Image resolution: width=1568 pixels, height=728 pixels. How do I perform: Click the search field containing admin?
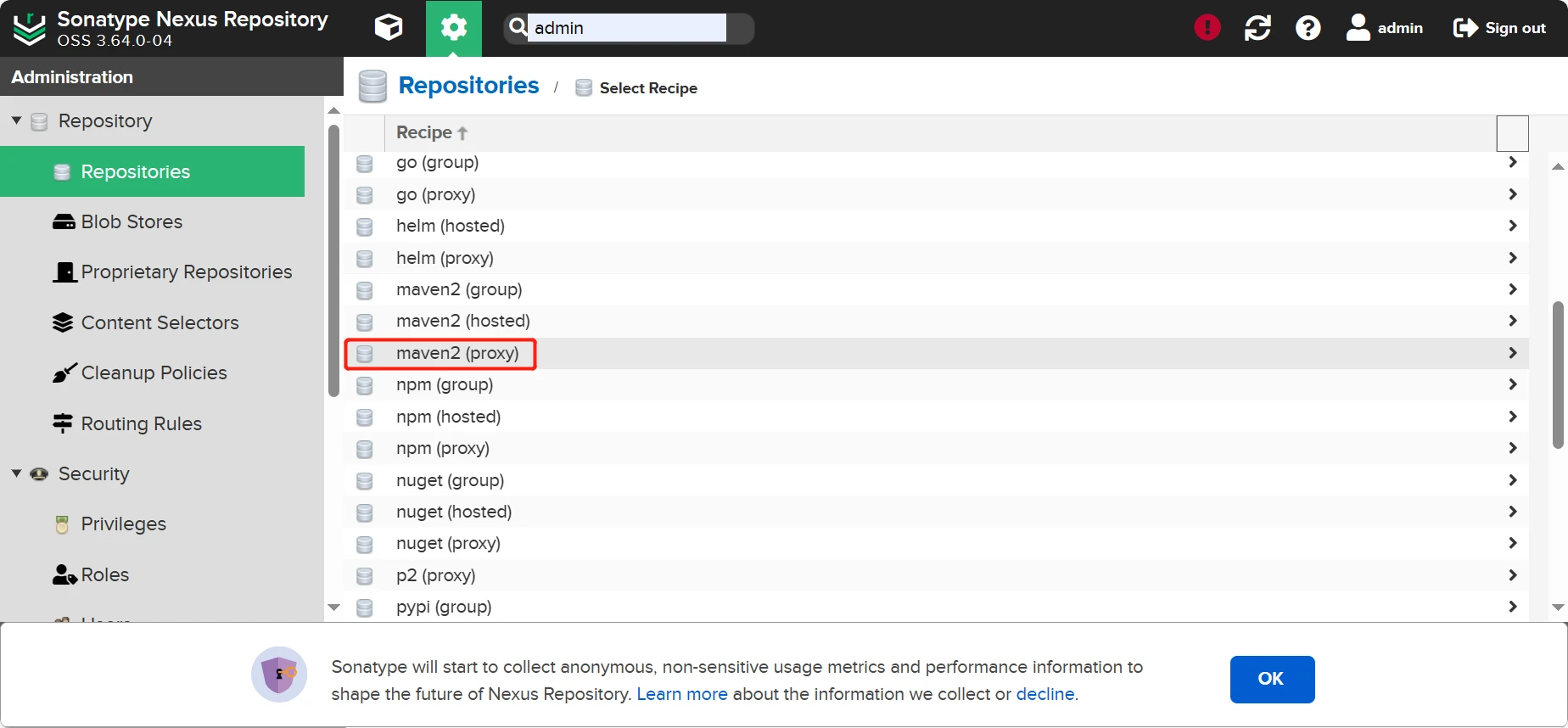click(626, 28)
